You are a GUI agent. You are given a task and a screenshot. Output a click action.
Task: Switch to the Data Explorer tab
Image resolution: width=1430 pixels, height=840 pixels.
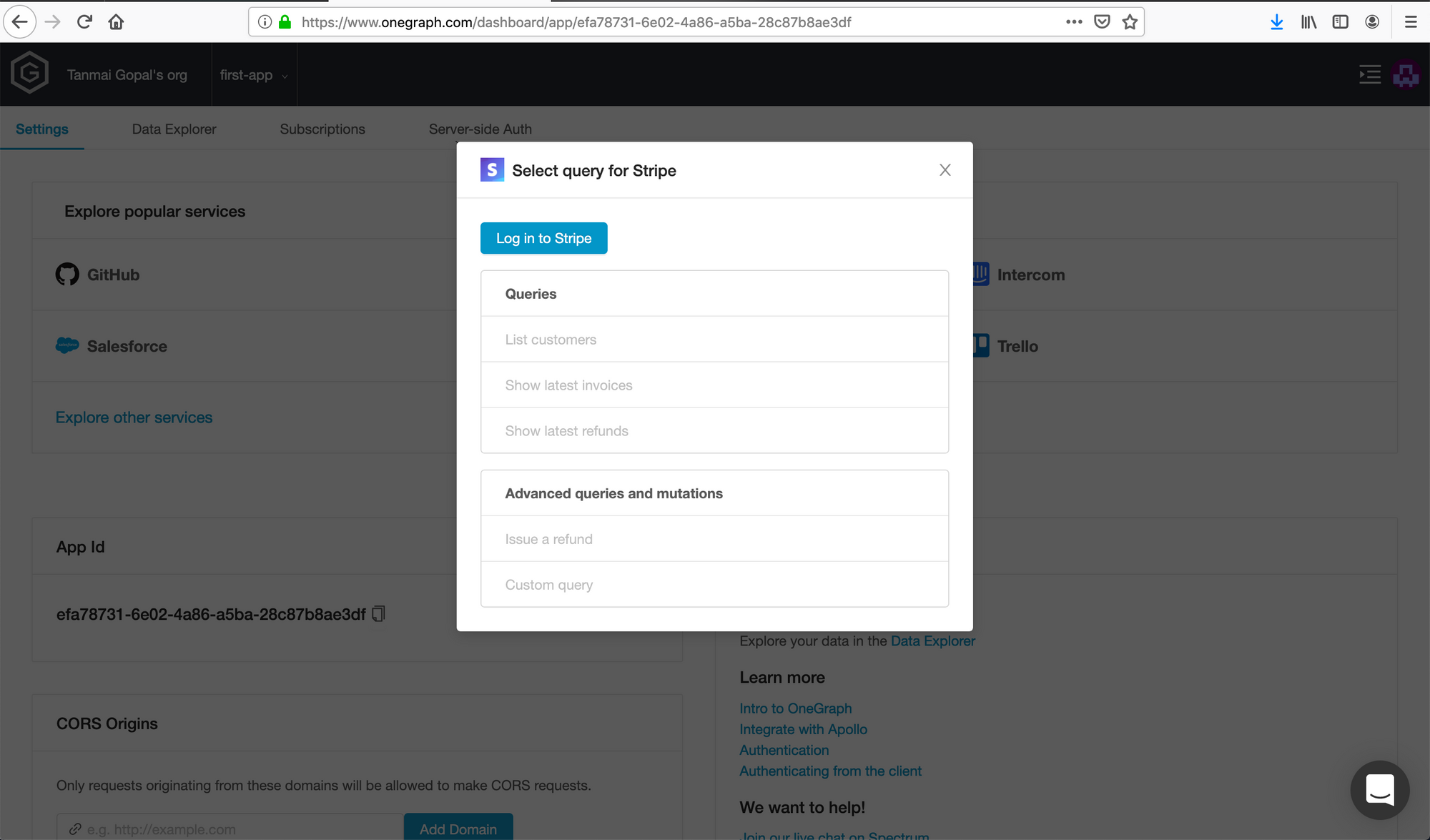[174, 129]
